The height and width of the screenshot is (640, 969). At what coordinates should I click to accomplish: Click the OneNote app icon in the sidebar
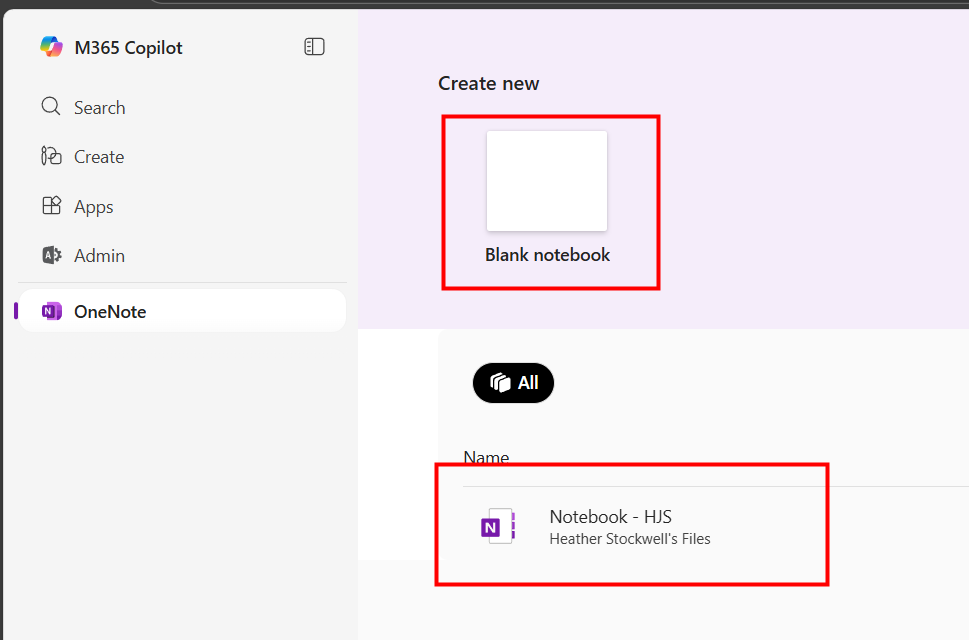point(51,311)
